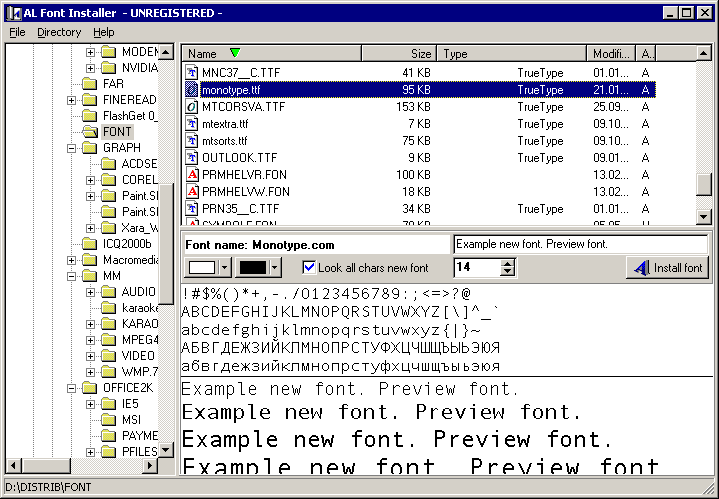Click the OFFICE2K folder icon
The image size is (719, 499).
point(89,388)
